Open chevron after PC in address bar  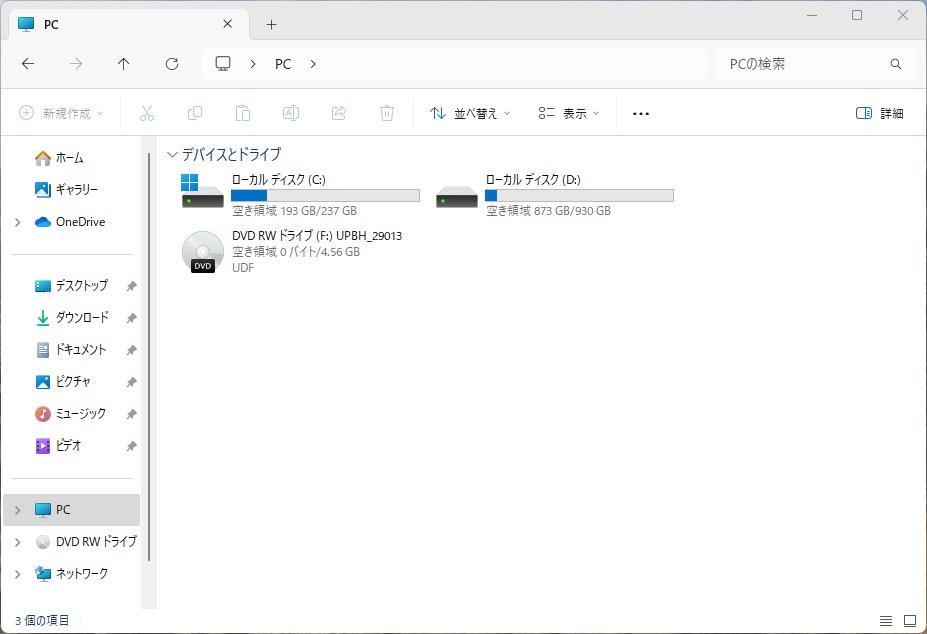[x=313, y=64]
